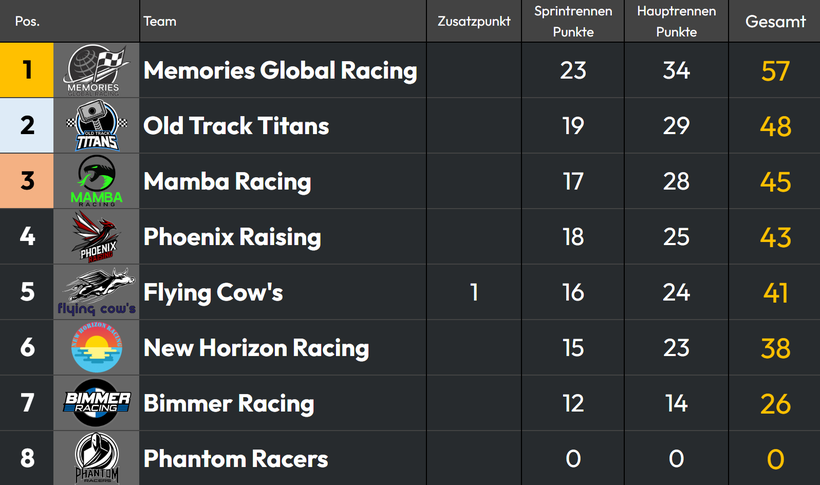Click the bronze position 3 cell

[27, 181]
